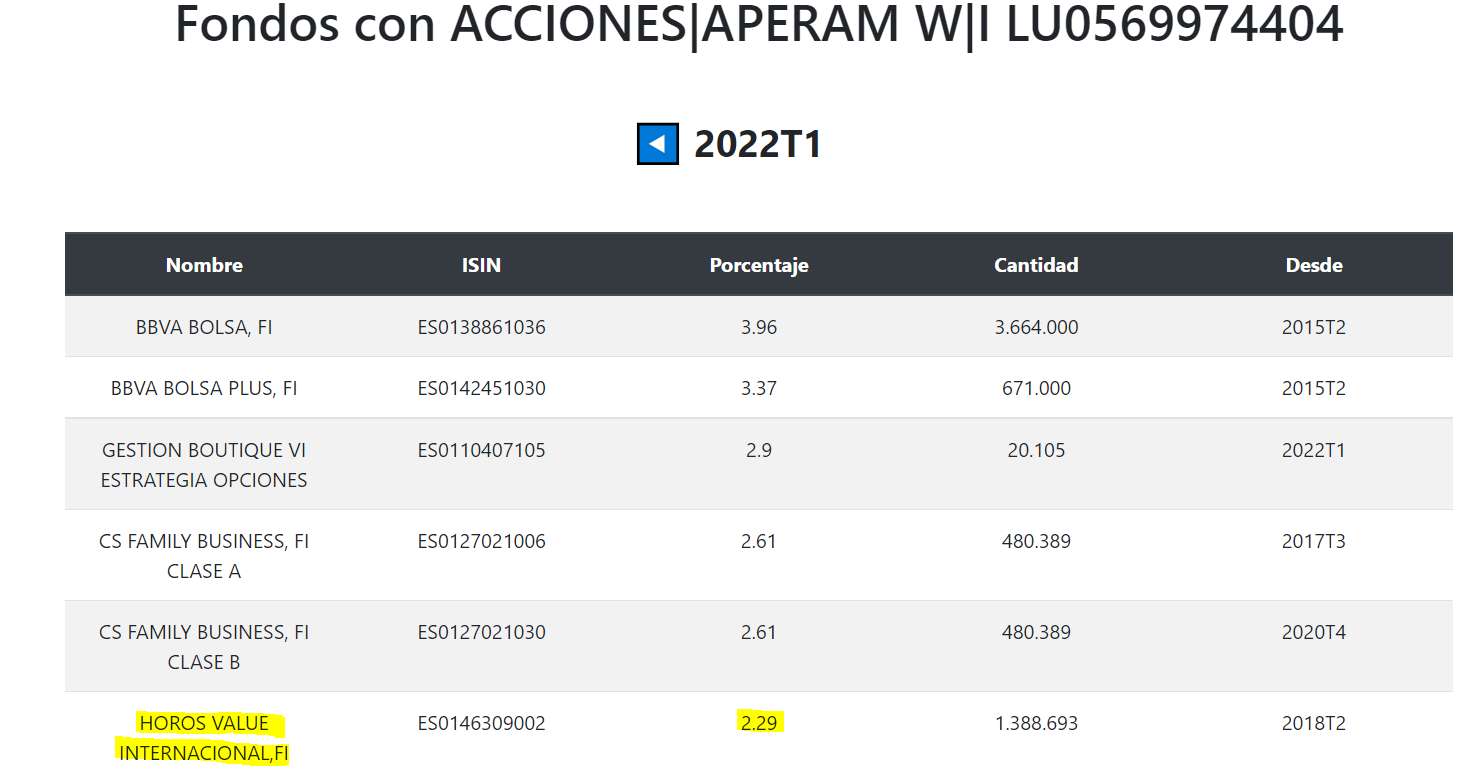Click the Desde column header
The width and height of the screenshot is (1472, 781).
click(1314, 265)
